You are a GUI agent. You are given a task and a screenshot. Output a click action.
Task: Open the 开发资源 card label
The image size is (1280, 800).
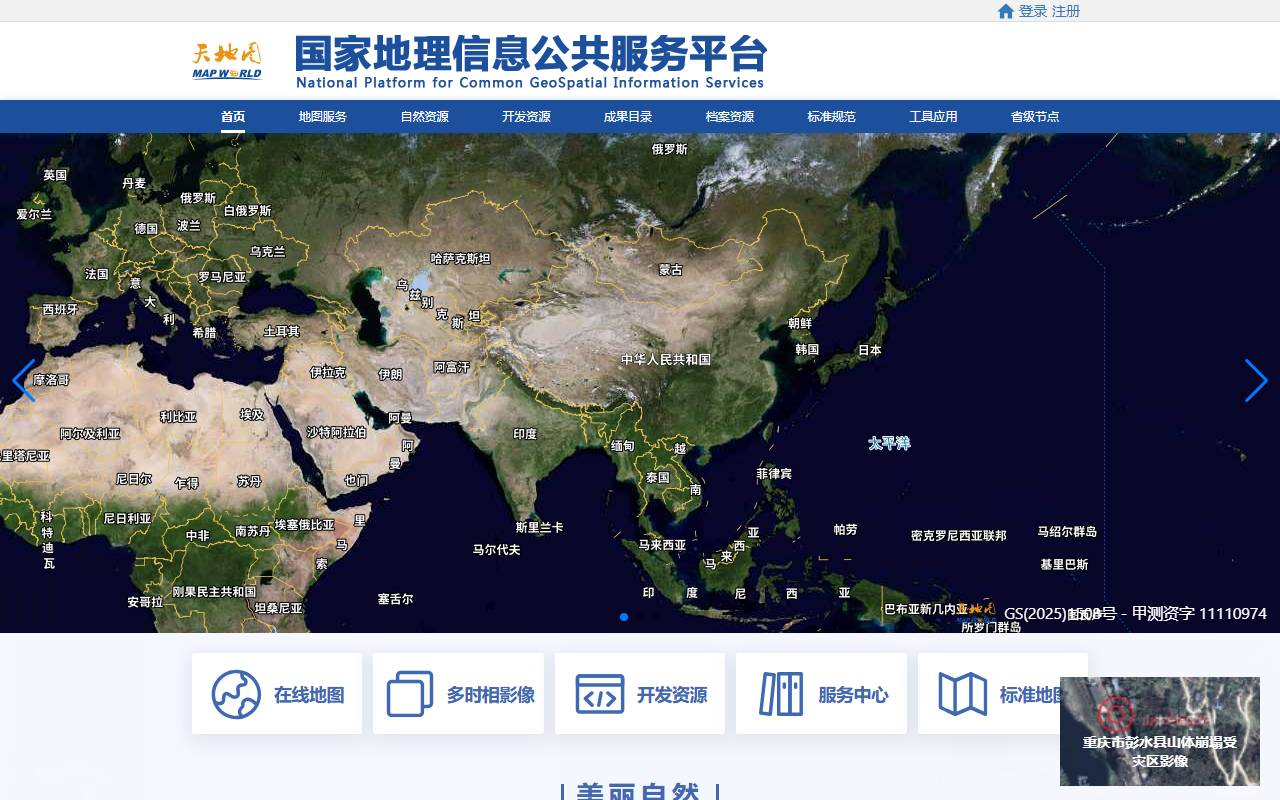(672, 695)
